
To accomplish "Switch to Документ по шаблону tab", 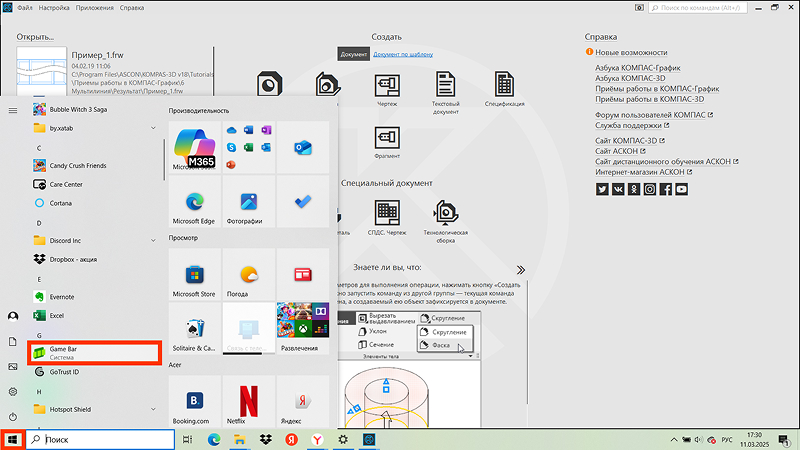I will click(x=403, y=54).
